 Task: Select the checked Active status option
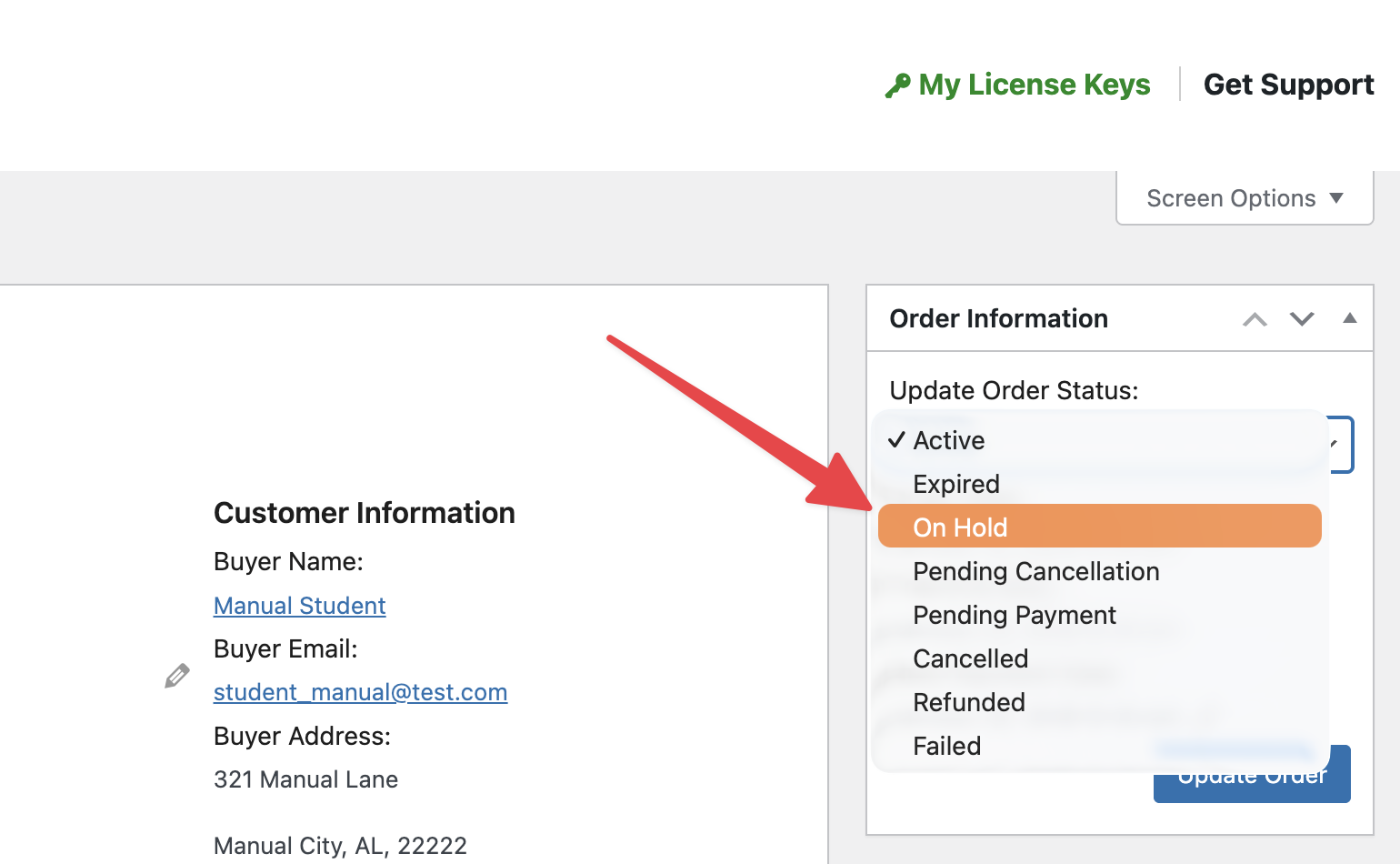coord(948,440)
